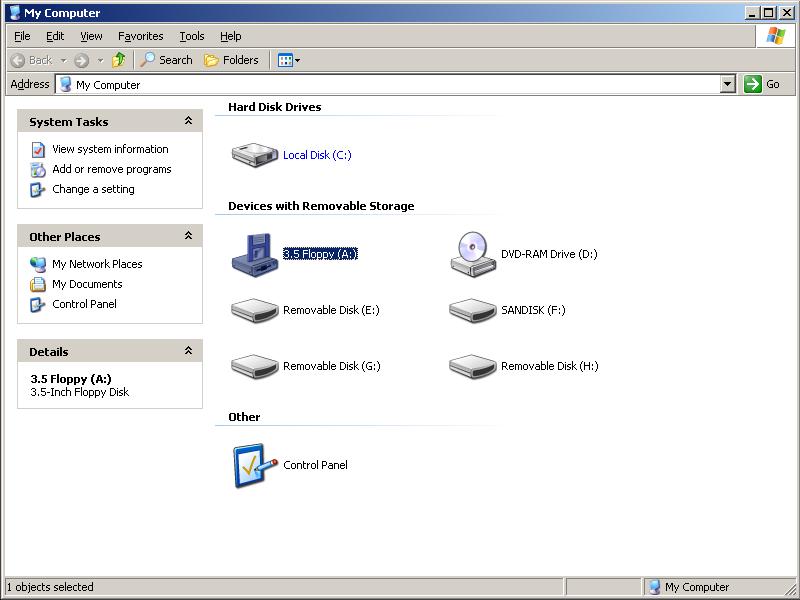
Task: Click the Go arrow button
Action: (753, 84)
